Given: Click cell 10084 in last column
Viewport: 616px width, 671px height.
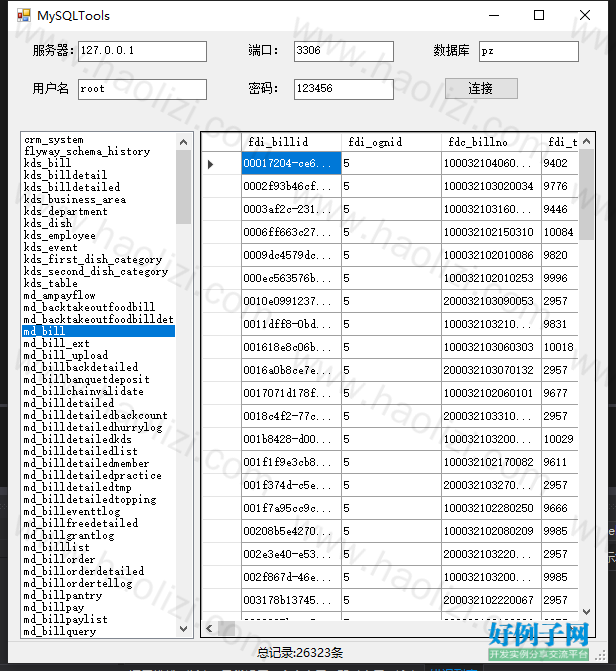Looking at the screenshot, I should [560, 232].
